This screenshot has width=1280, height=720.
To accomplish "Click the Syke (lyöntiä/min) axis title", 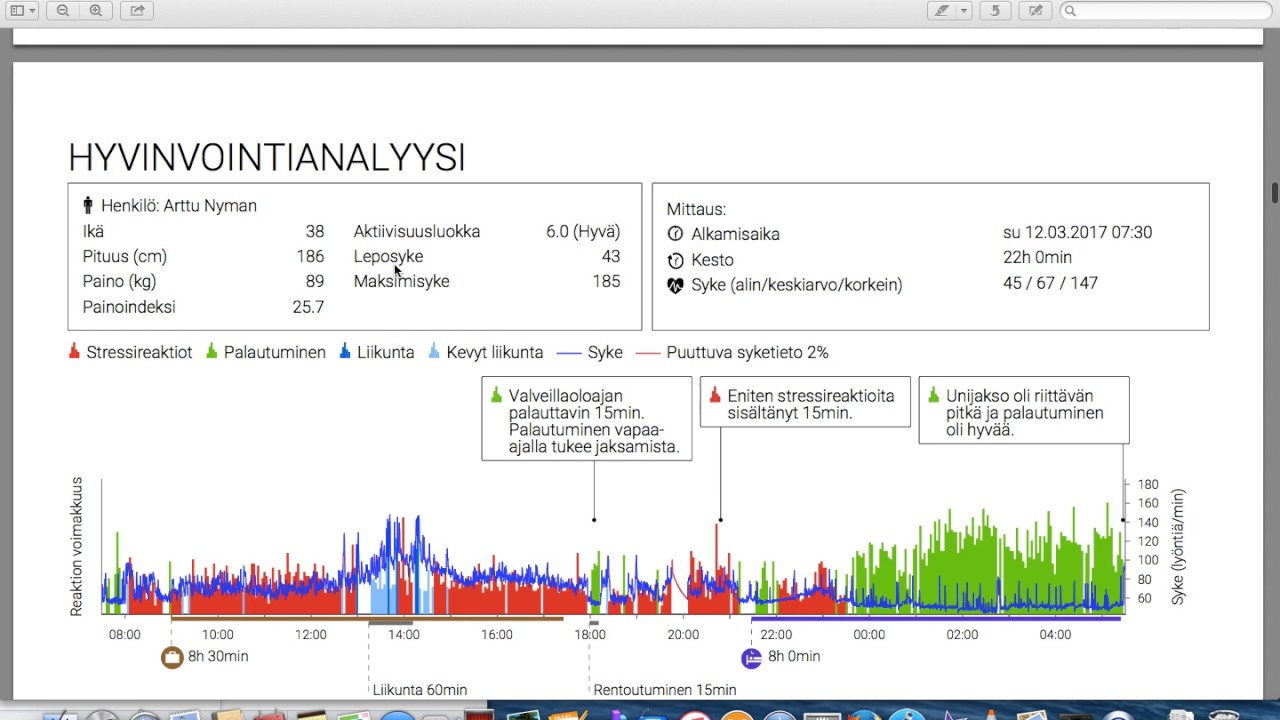I will (1177, 547).
